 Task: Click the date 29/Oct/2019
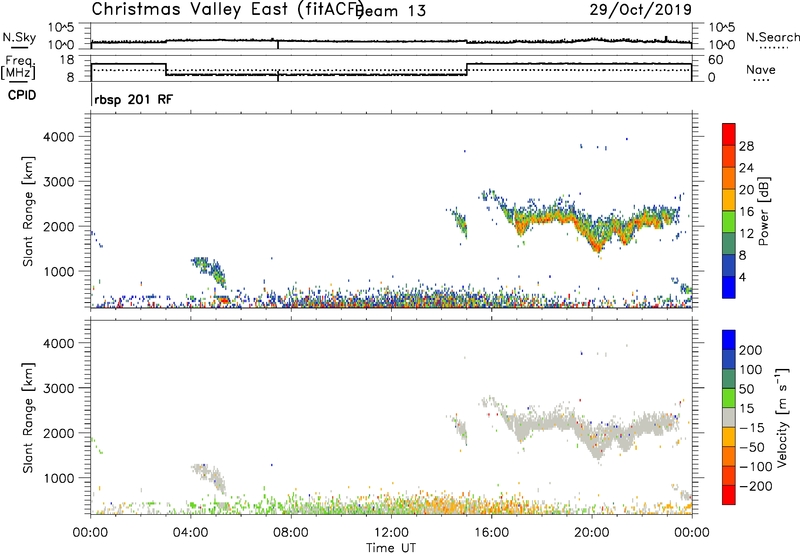[x=640, y=9]
